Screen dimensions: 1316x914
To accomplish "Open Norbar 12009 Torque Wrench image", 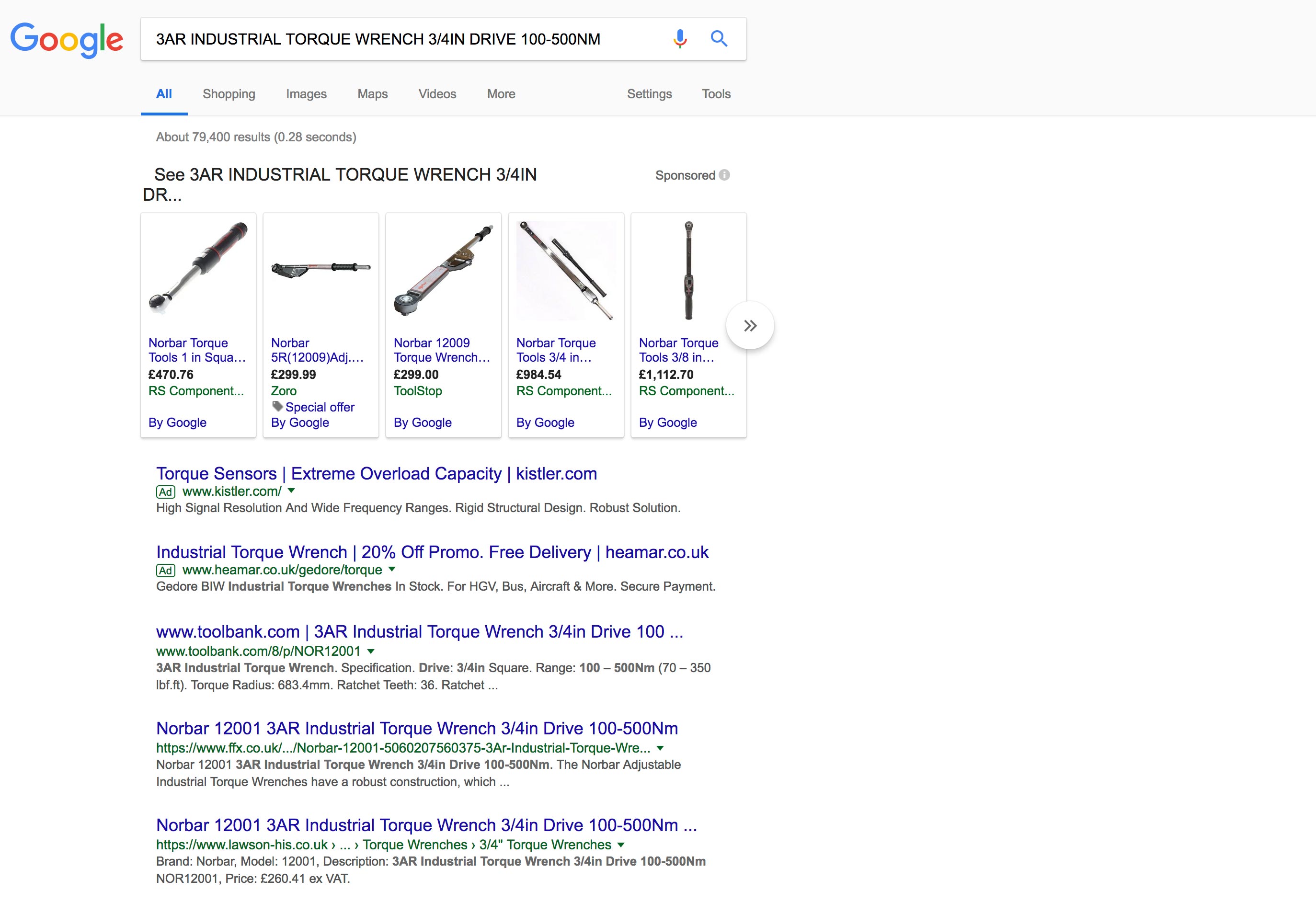I will [443, 269].
